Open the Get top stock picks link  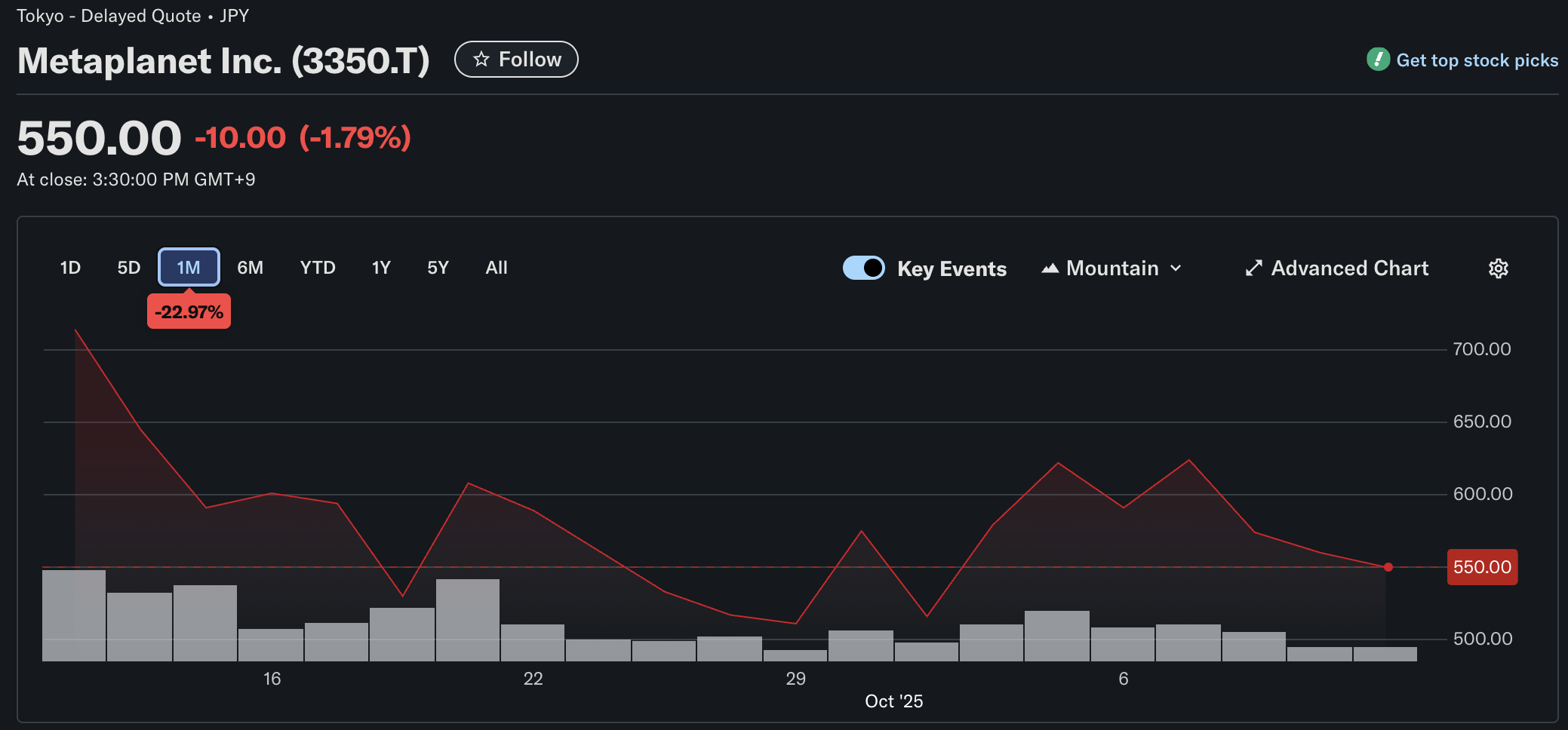coord(1477,60)
